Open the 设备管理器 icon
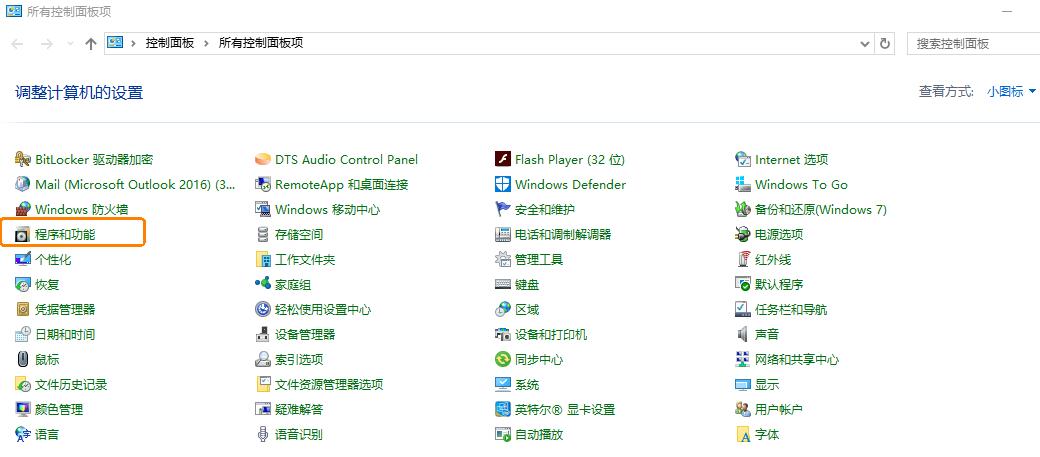The image size is (1040, 457). 263,334
